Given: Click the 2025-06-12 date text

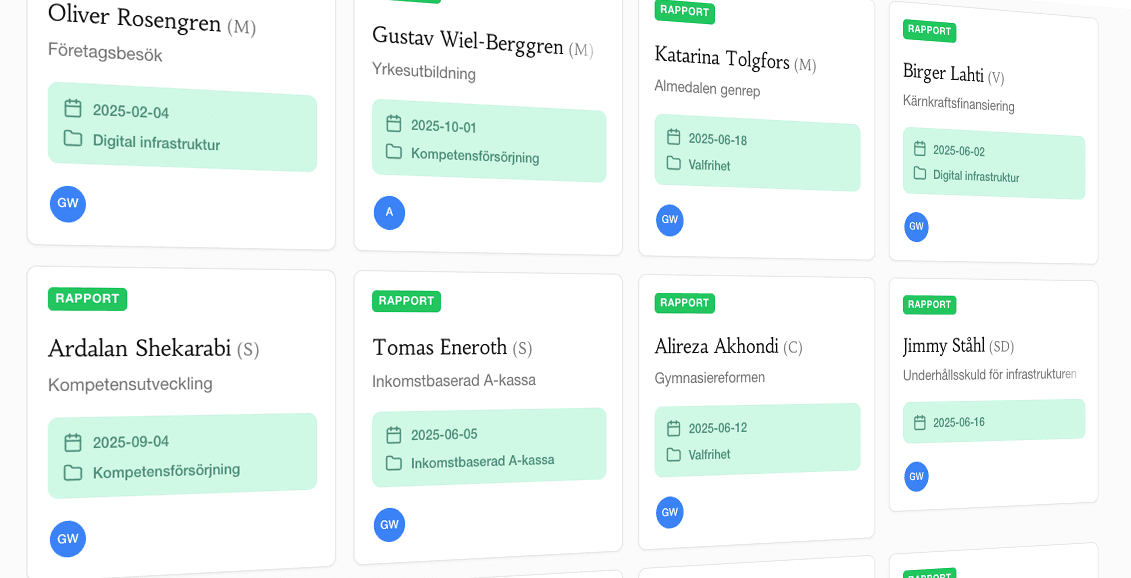Looking at the screenshot, I should [718, 428].
